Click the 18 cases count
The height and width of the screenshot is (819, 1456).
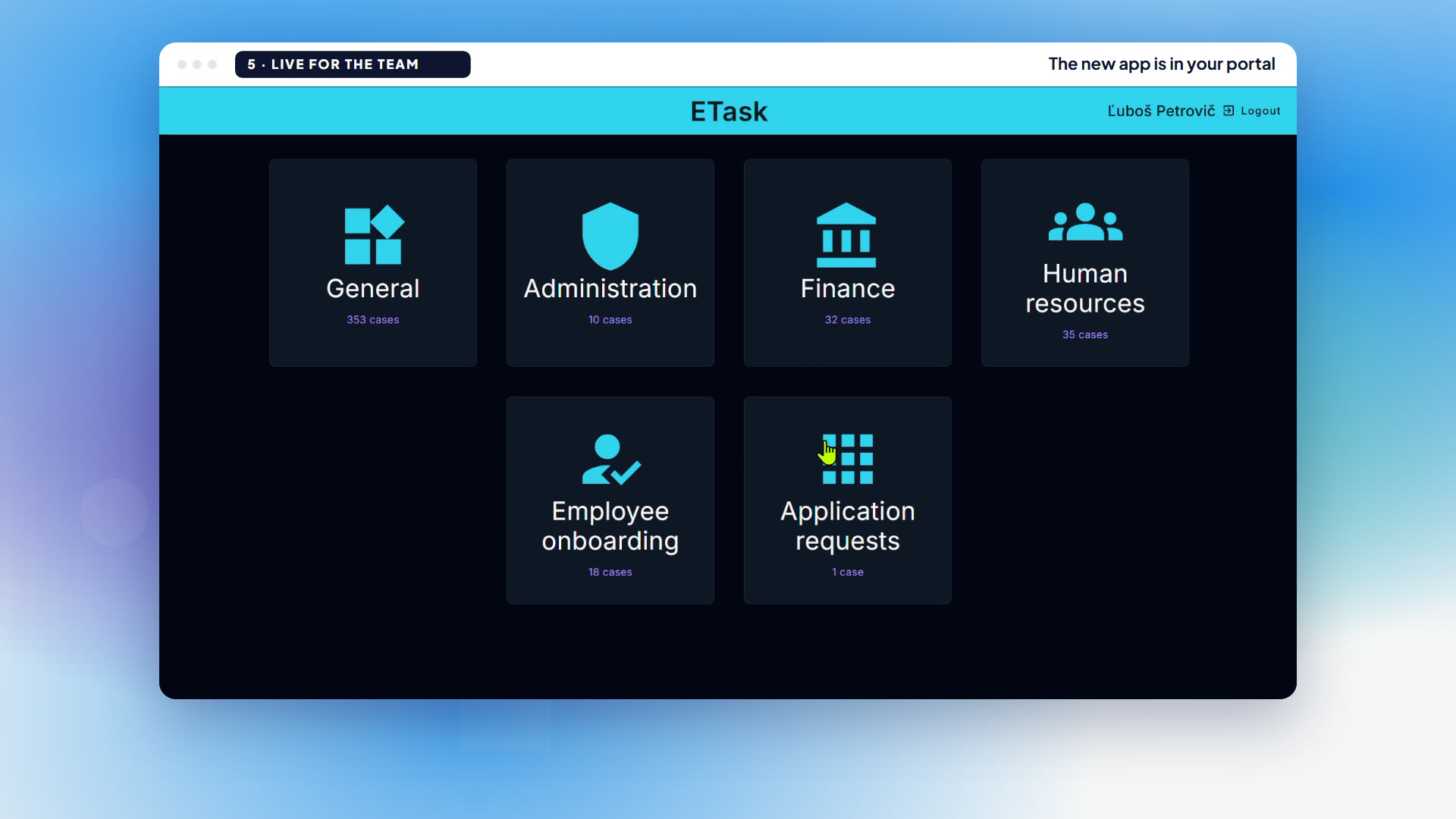(x=610, y=573)
